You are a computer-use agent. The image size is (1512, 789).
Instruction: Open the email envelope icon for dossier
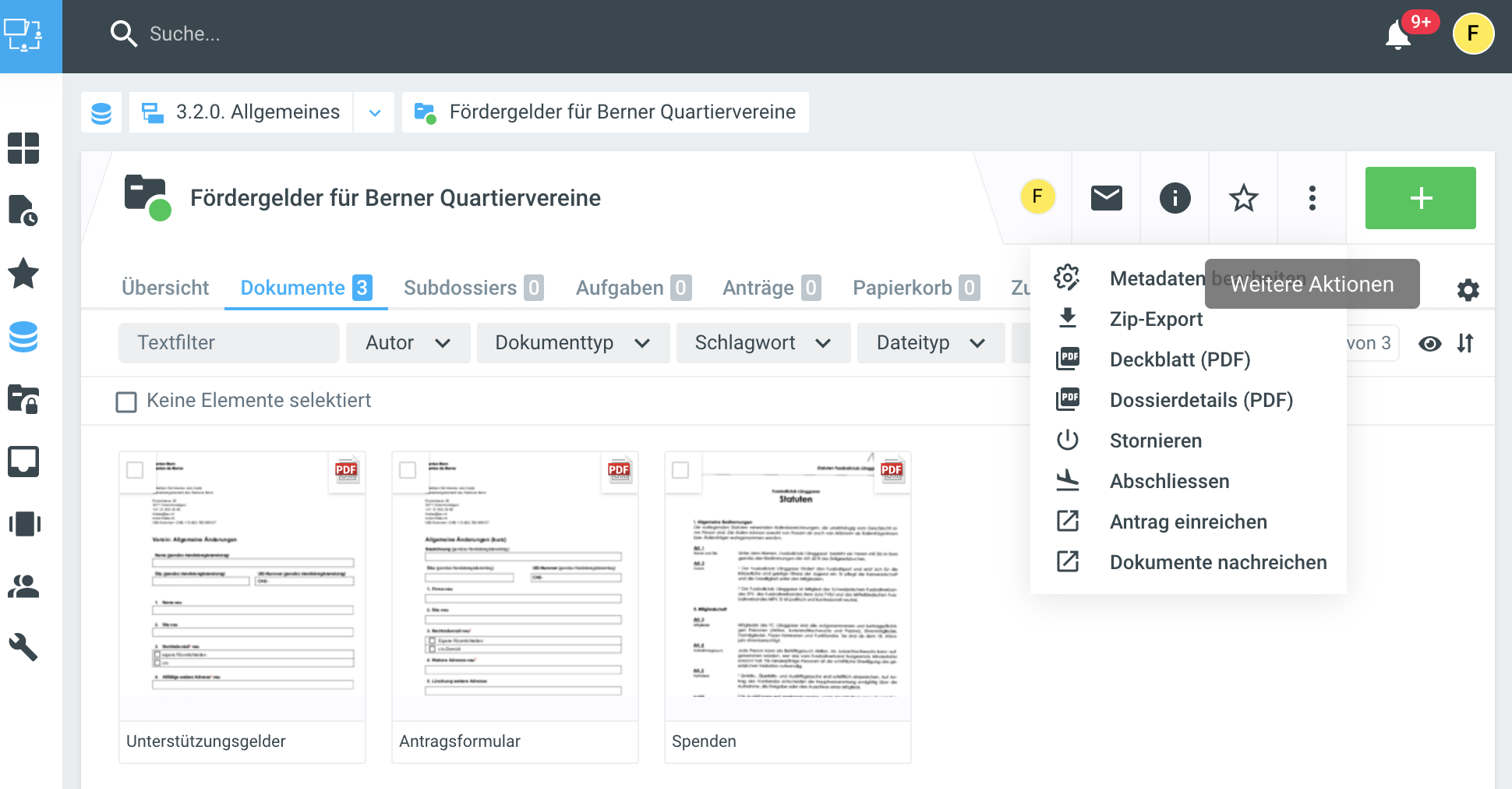(x=1106, y=198)
